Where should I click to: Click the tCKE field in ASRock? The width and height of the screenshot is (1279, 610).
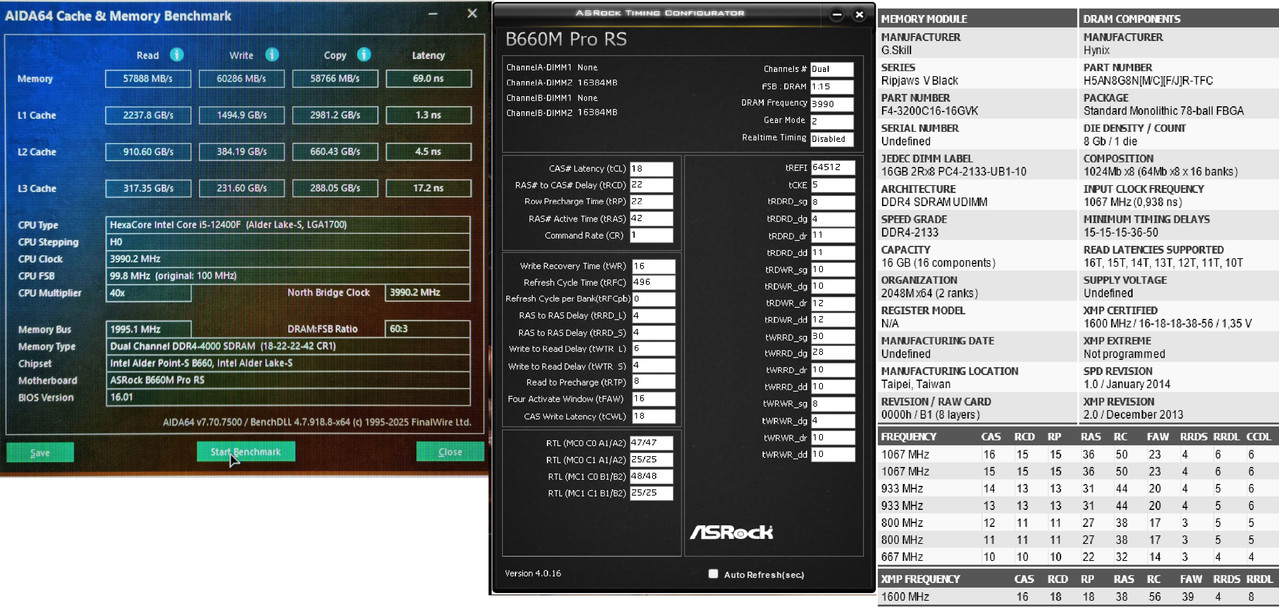(832, 185)
